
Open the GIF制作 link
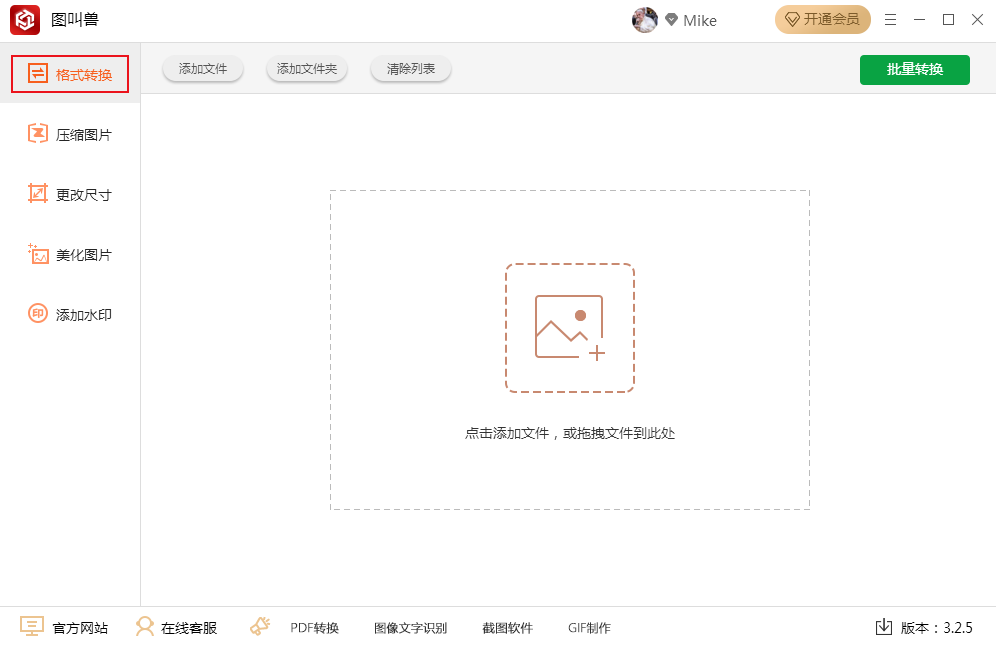coord(589,628)
